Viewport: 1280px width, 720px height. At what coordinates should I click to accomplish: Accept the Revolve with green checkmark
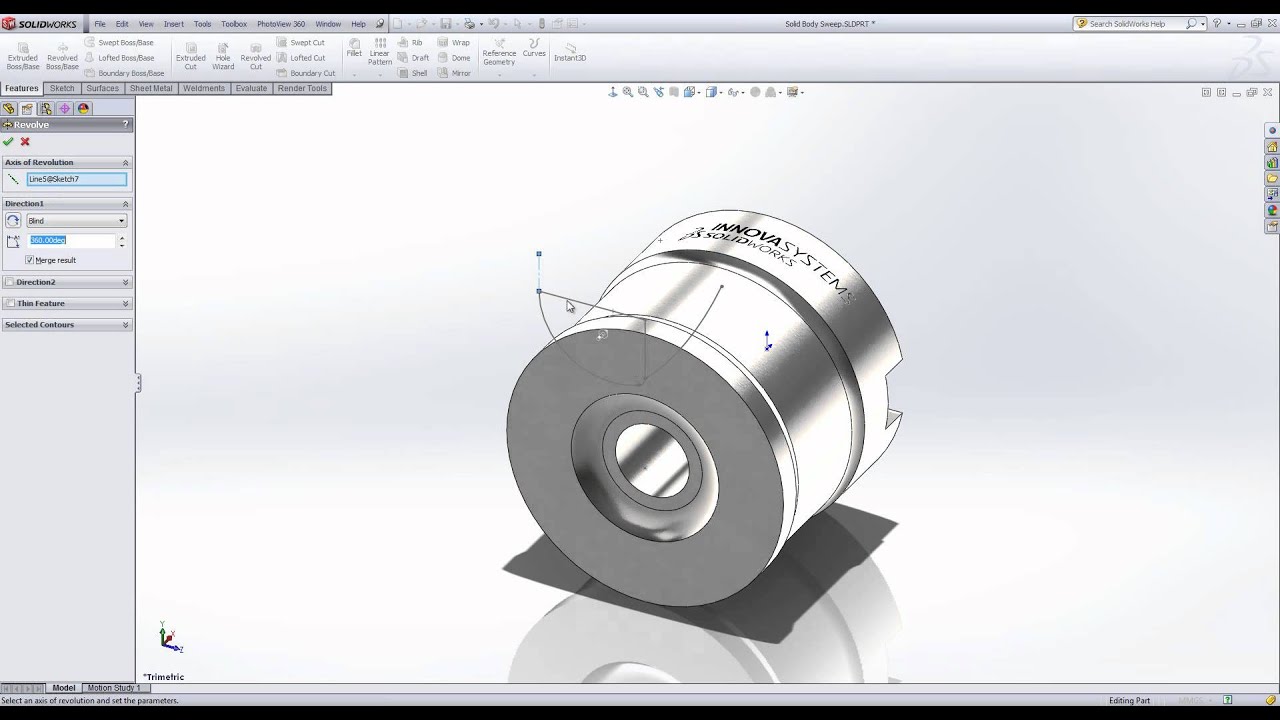9,141
